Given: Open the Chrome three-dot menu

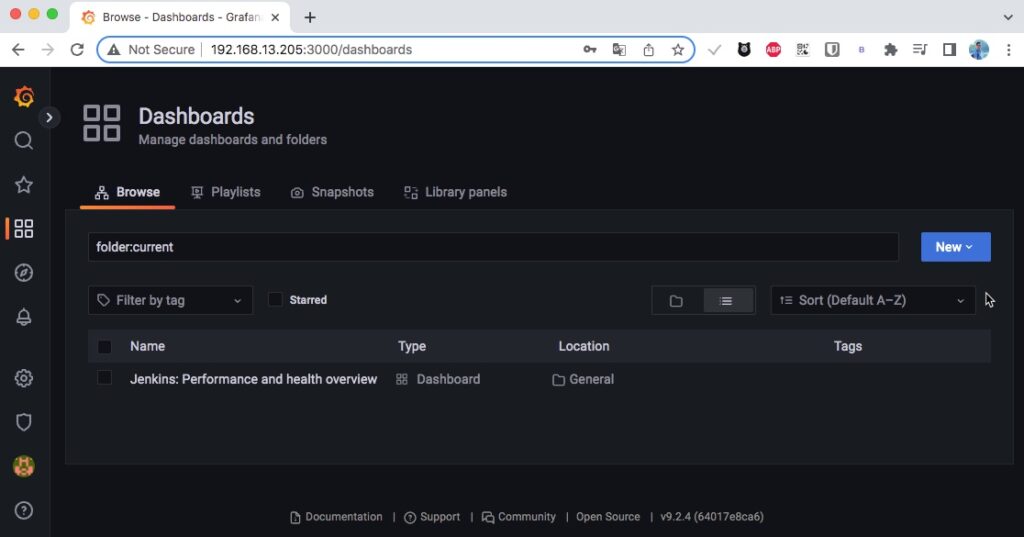Looking at the screenshot, I should (1008, 50).
